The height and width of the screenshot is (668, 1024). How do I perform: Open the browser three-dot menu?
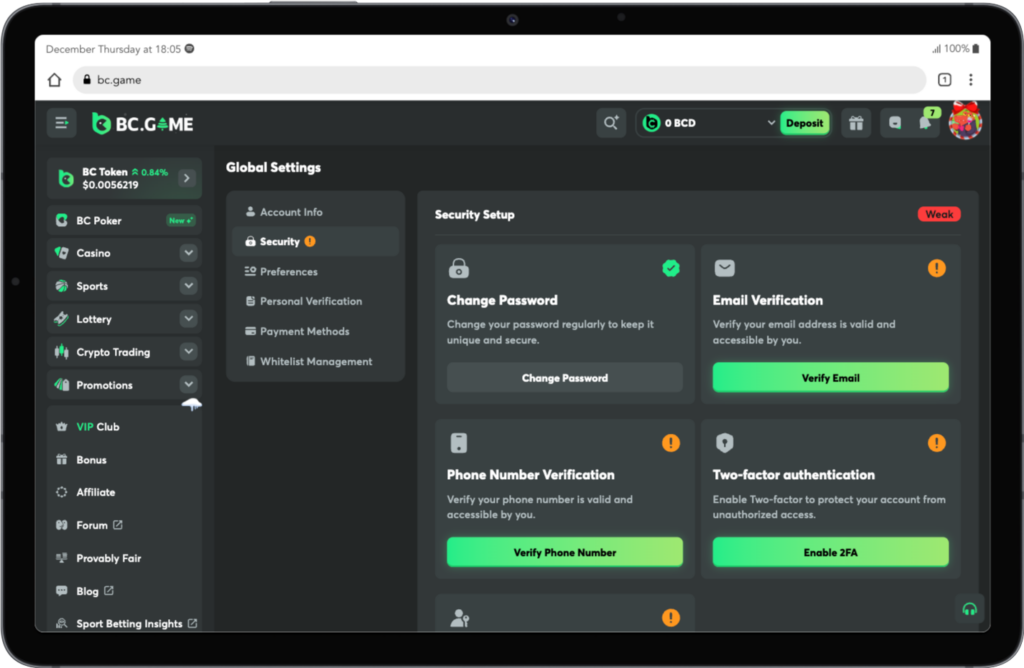(x=970, y=80)
